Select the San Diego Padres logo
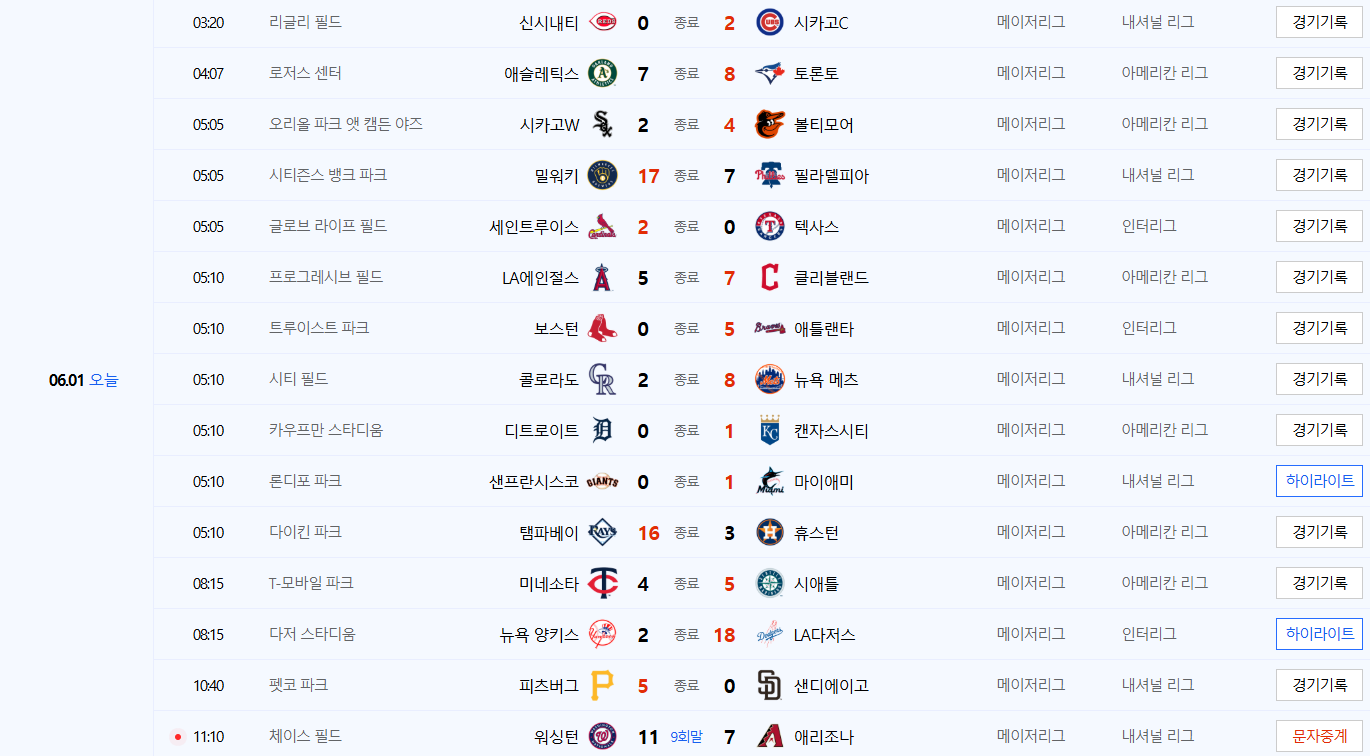 click(x=770, y=685)
